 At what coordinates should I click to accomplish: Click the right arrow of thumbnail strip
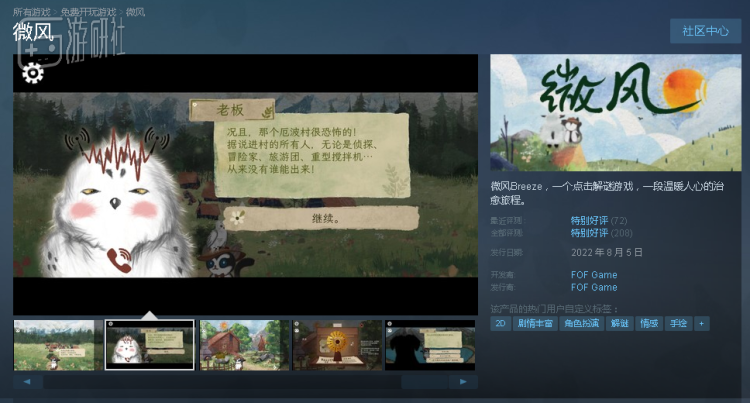[x=463, y=381]
